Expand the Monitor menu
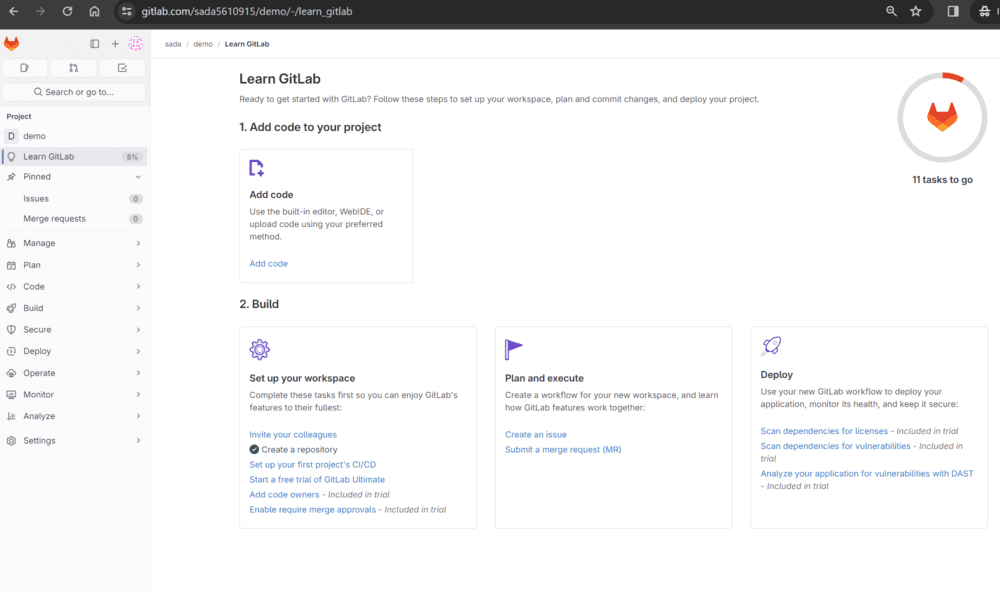Viewport: 1000px width, 591px height. [x=75, y=395]
